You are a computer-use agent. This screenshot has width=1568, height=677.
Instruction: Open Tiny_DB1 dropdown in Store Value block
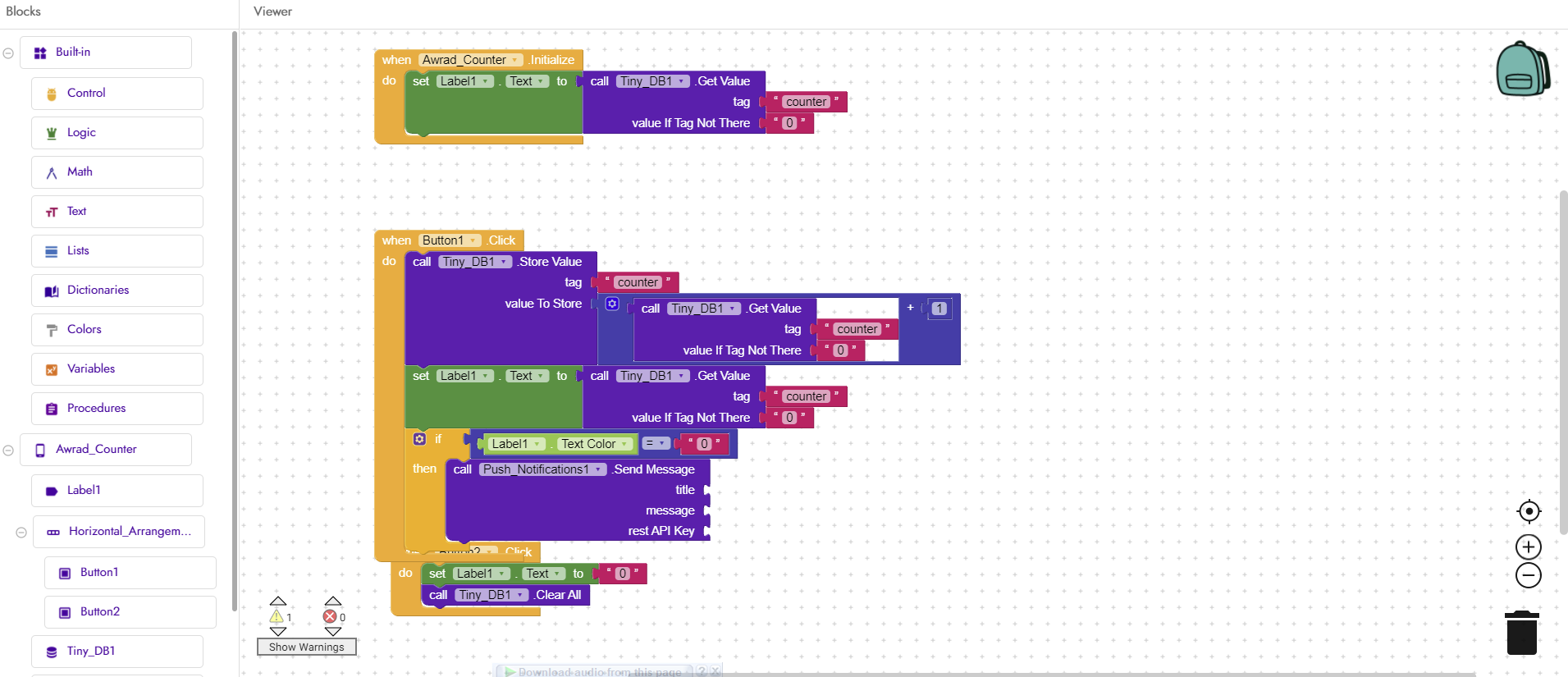tap(475, 262)
